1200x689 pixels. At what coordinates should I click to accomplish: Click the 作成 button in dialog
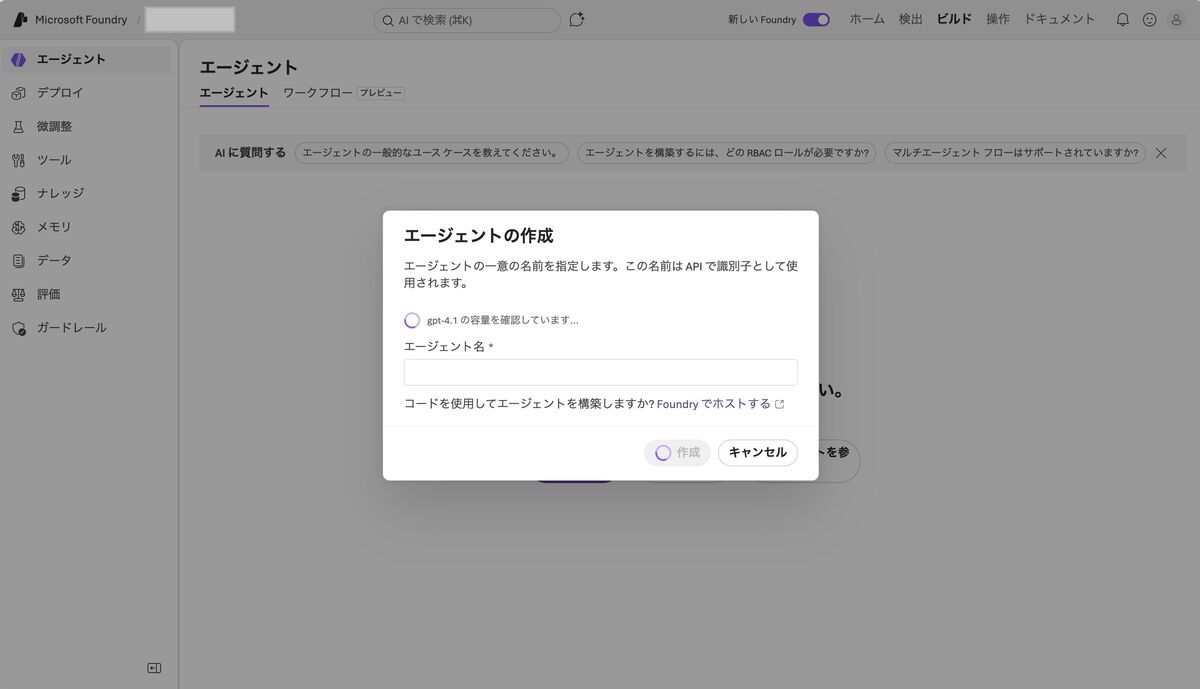coord(677,453)
